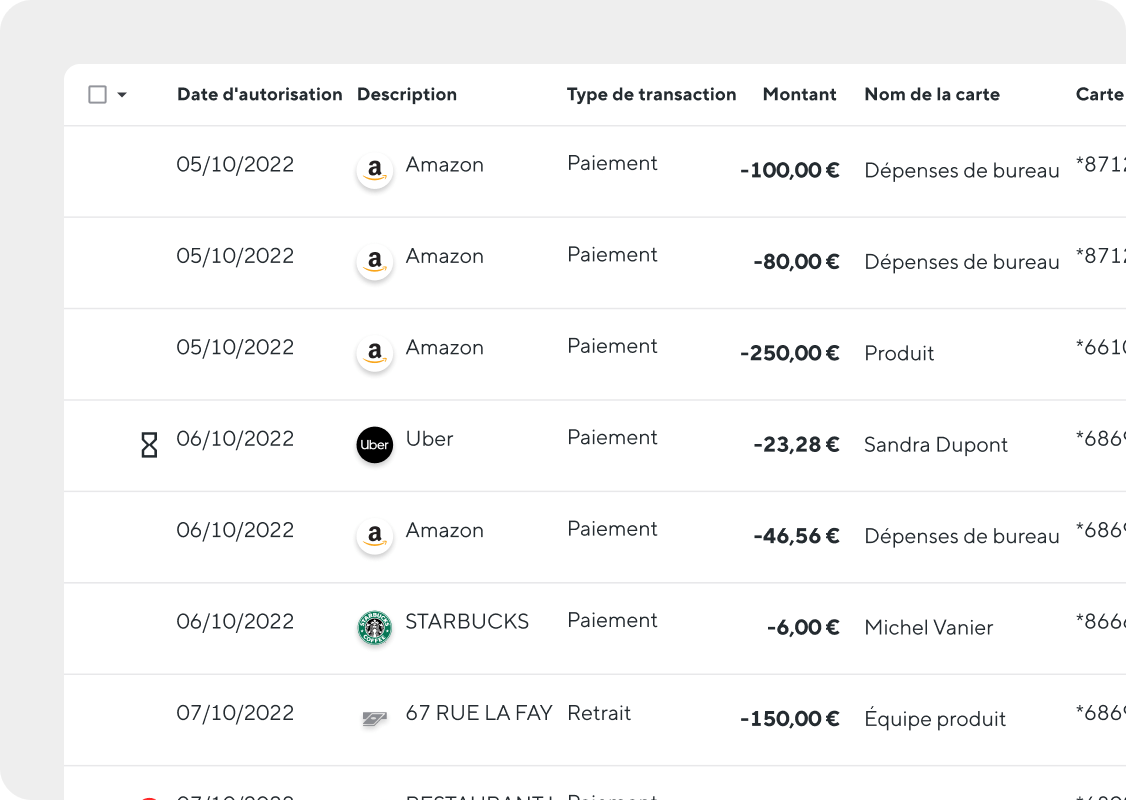1126x800 pixels.
Task: Open the Michel Vanier card name
Action: [929, 628]
